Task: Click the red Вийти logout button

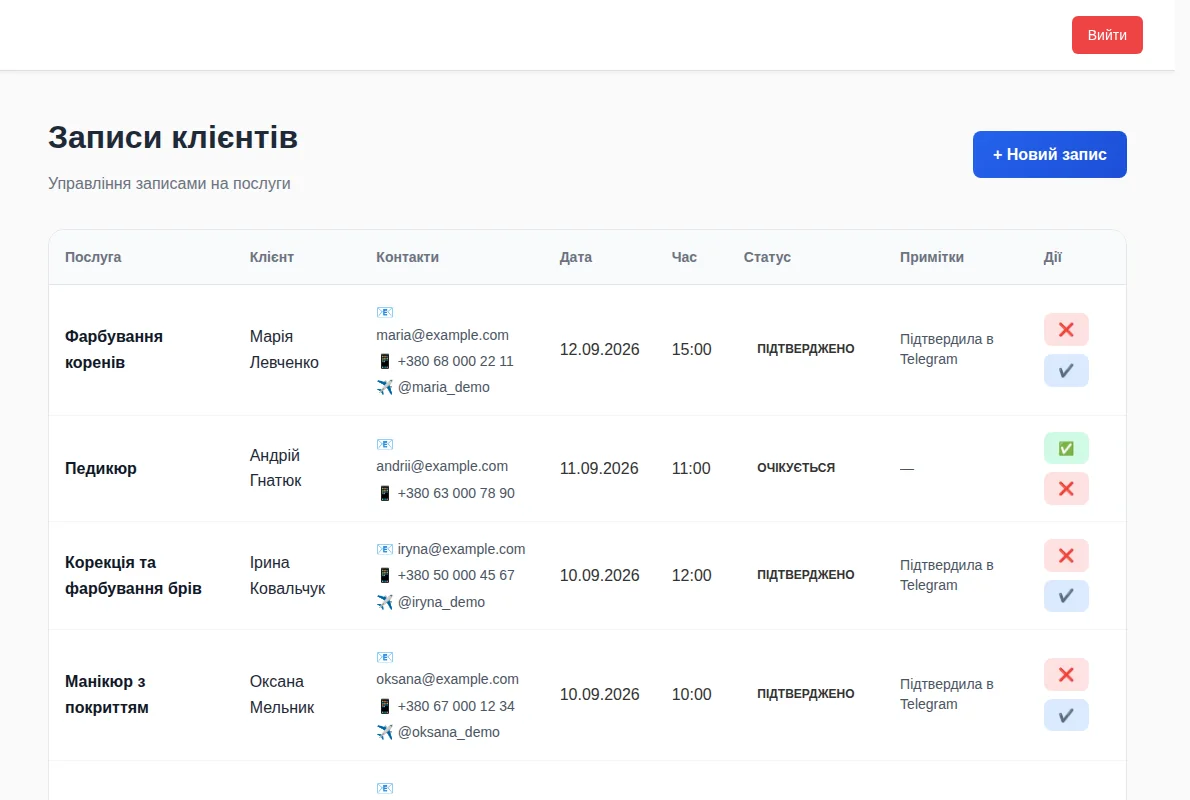Action: pyautogui.click(x=1107, y=35)
